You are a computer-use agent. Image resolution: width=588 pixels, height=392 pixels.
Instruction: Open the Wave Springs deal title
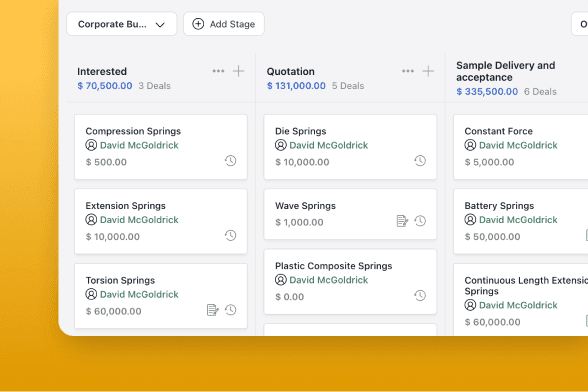(305, 206)
